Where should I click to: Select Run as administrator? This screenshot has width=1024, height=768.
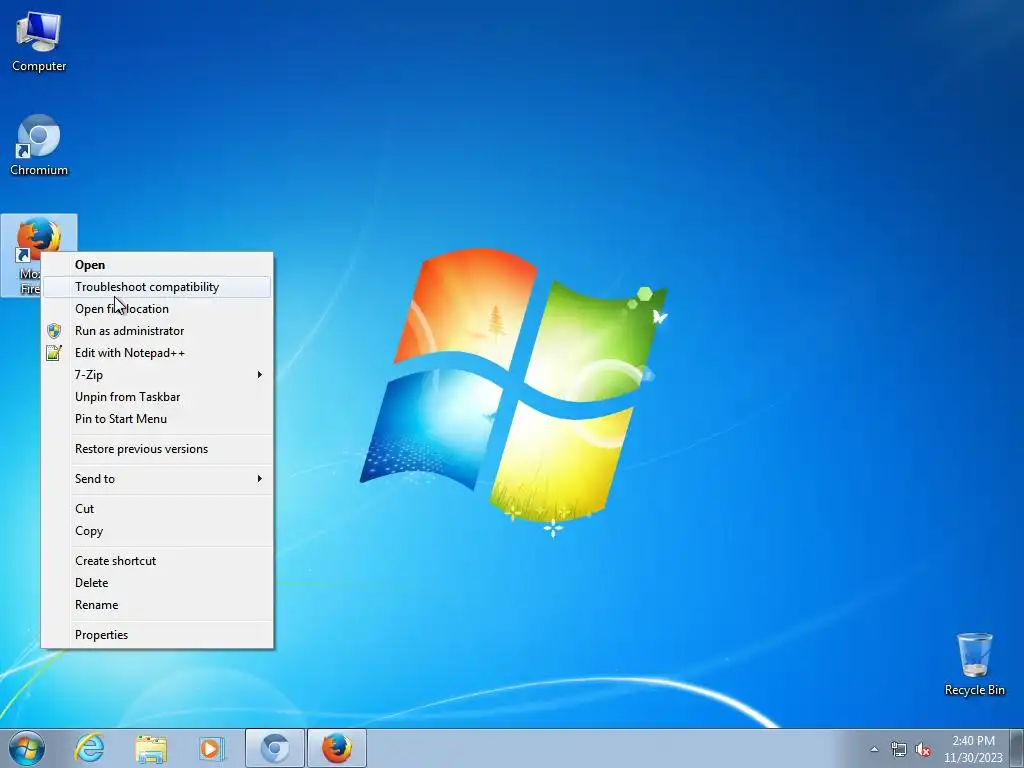coord(157,331)
